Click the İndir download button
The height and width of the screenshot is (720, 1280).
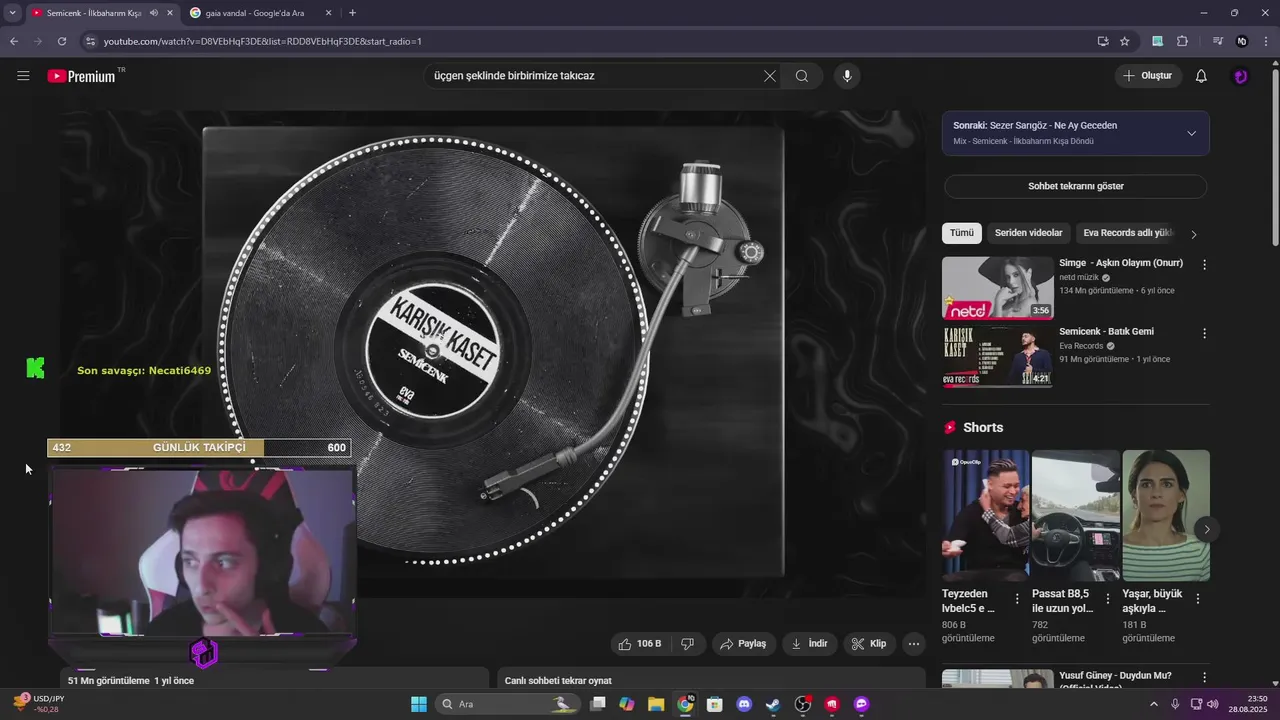click(810, 644)
